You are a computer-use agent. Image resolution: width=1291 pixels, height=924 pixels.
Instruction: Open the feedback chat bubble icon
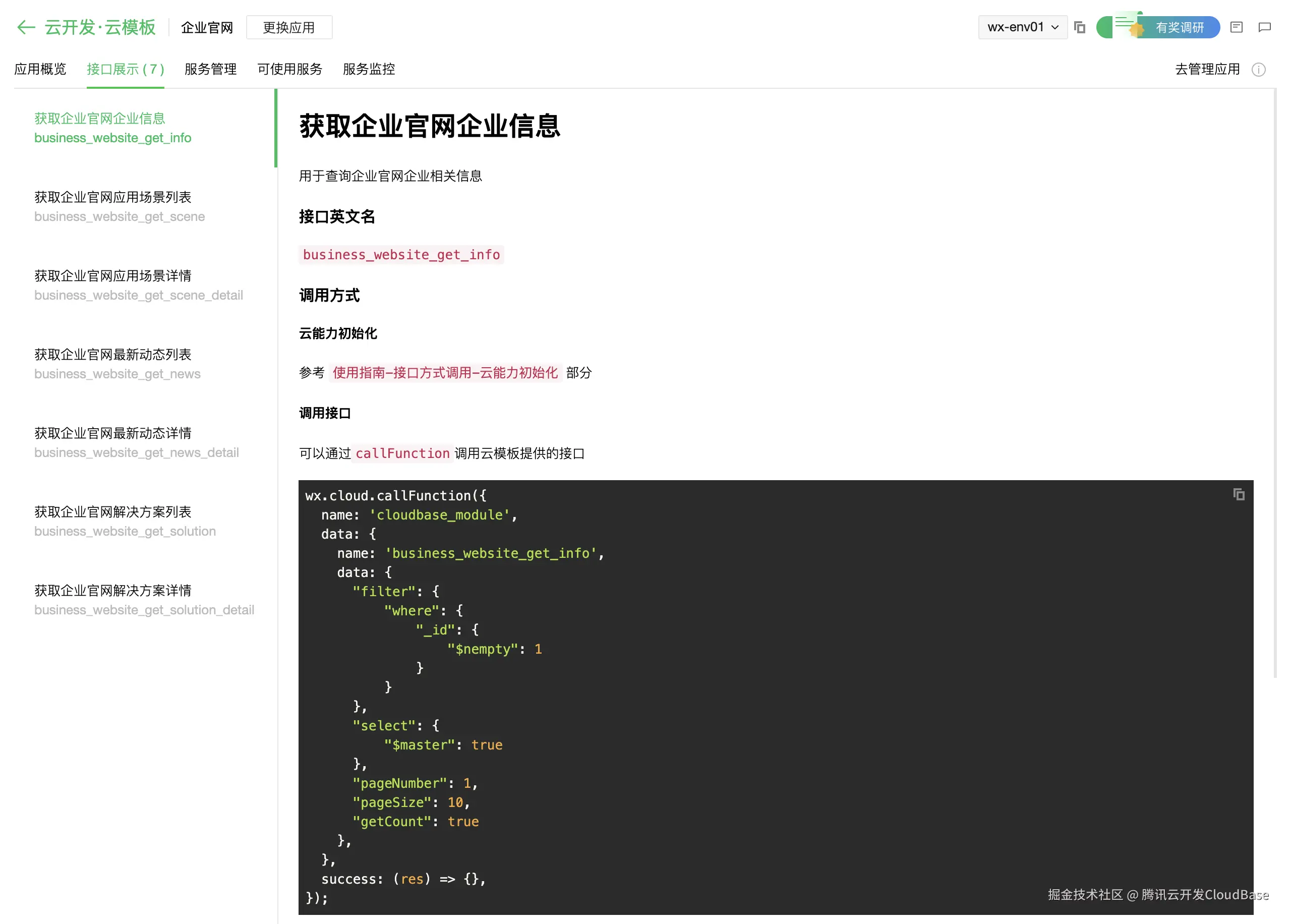click(1264, 27)
